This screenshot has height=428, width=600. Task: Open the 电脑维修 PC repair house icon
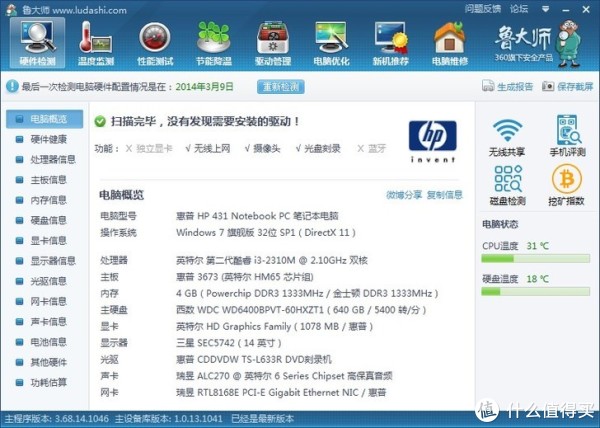point(450,43)
